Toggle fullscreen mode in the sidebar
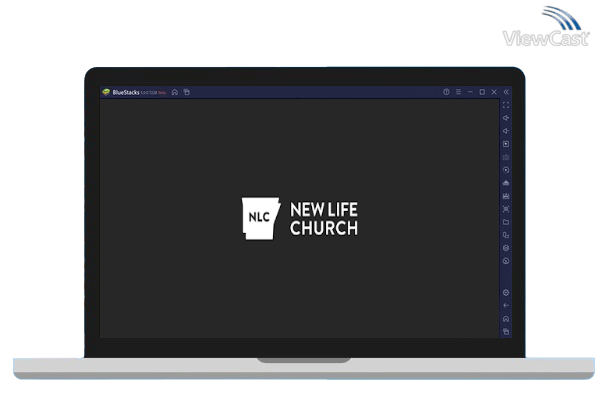 pyautogui.click(x=506, y=105)
